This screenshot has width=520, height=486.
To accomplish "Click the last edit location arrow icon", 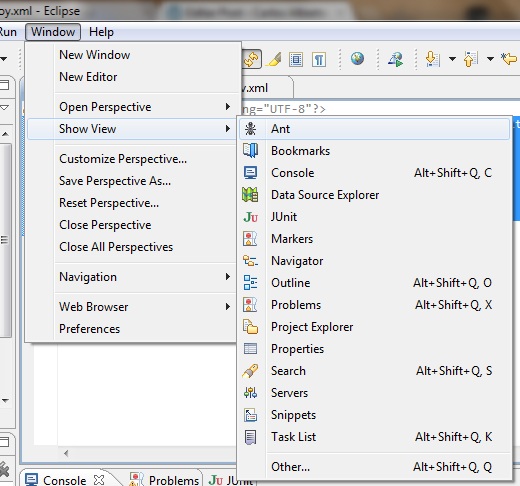I will [509, 59].
